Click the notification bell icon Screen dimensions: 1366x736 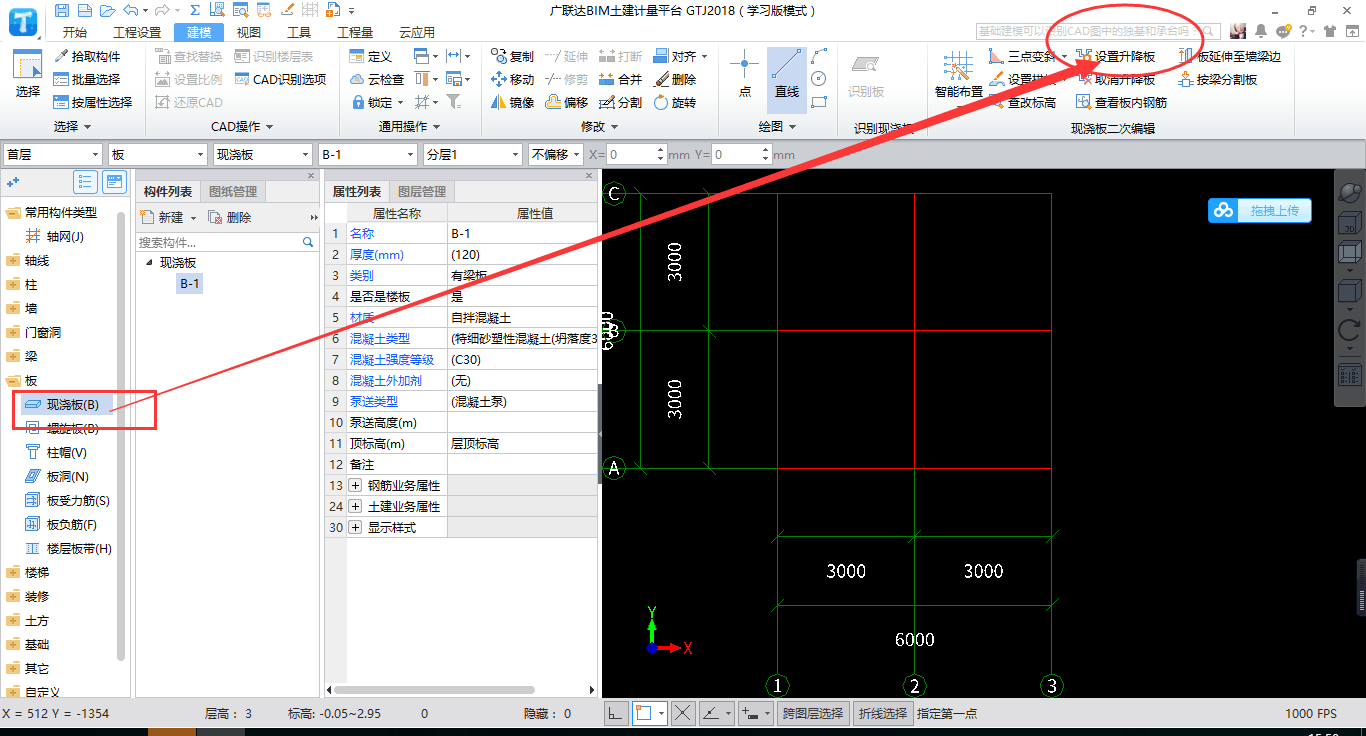[1261, 31]
